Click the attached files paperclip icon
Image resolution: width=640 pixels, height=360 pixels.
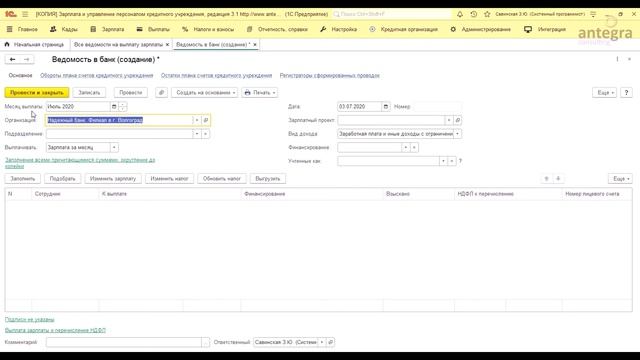[x=161, y=93]
